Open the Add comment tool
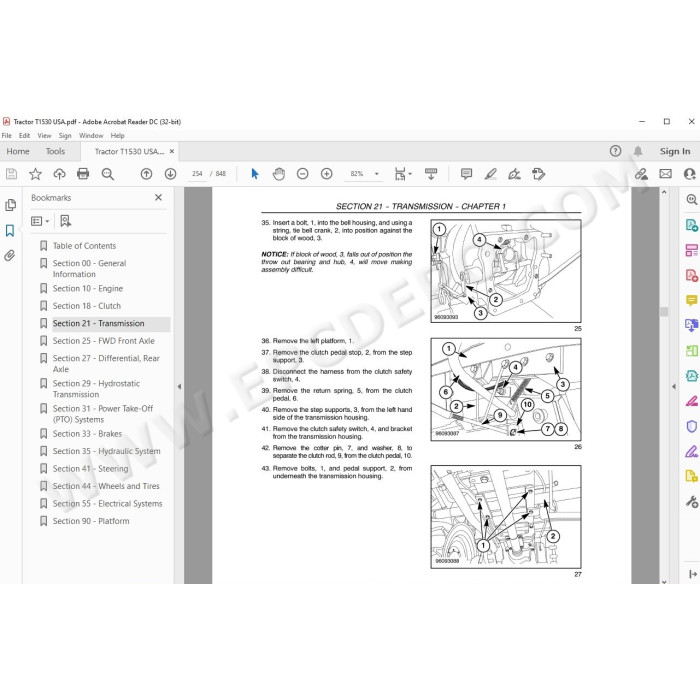Image resolution: width=700 pixels, height=700 pixels. click(467, 174)
